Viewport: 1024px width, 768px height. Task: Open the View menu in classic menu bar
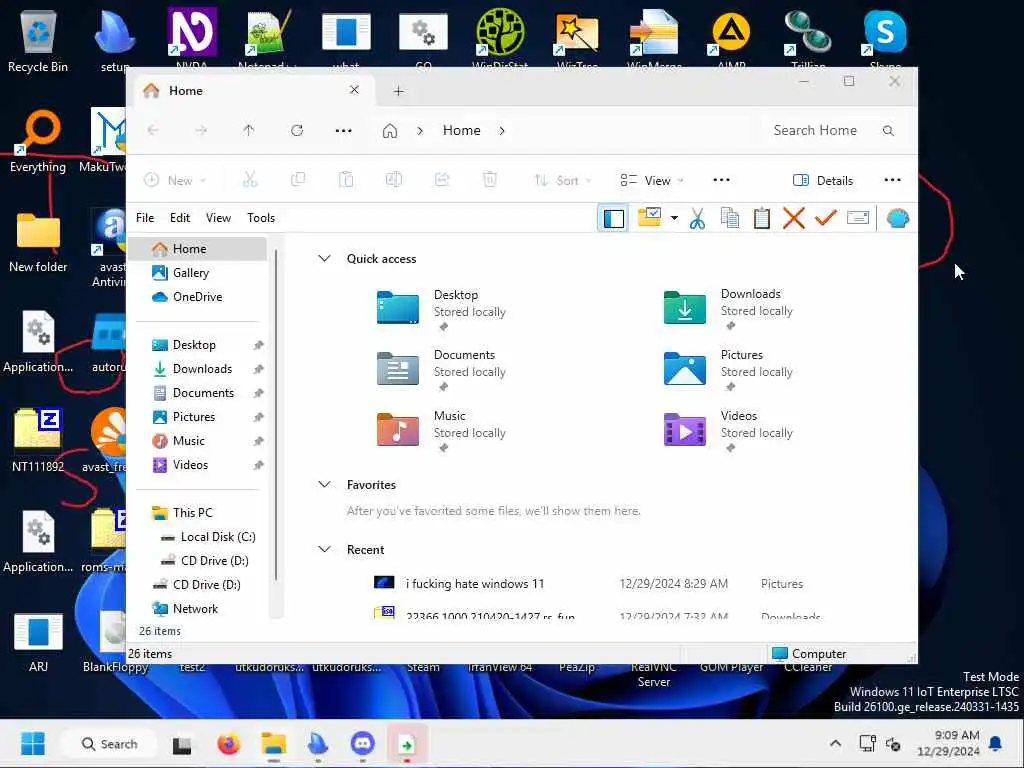pyautogui.click(x=218, y=218)
